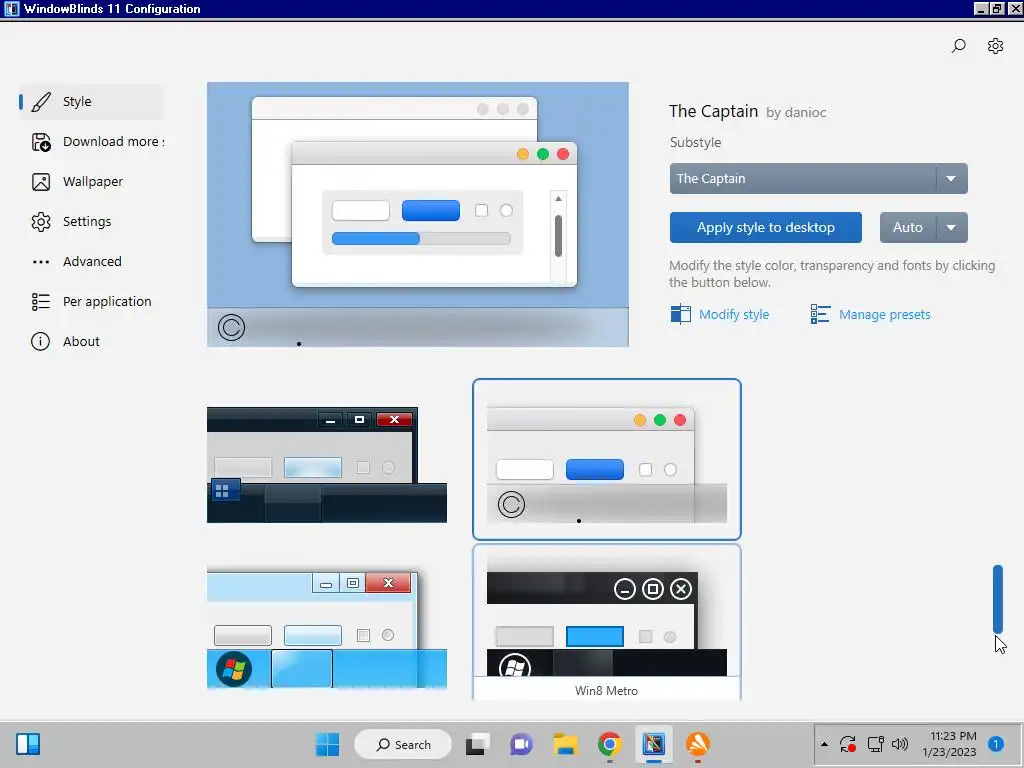Click the Wallpaper picture icon
The image size is (1024, 768).
(40, 182)
